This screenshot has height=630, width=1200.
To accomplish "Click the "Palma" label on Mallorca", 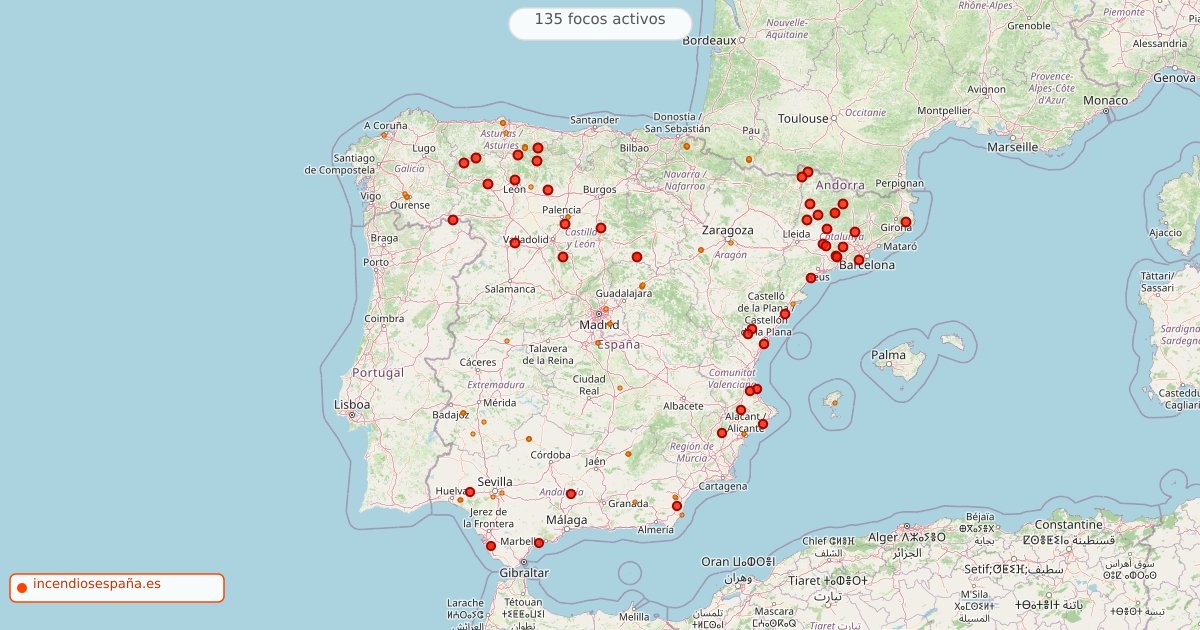I will click(x=888, y=355).
